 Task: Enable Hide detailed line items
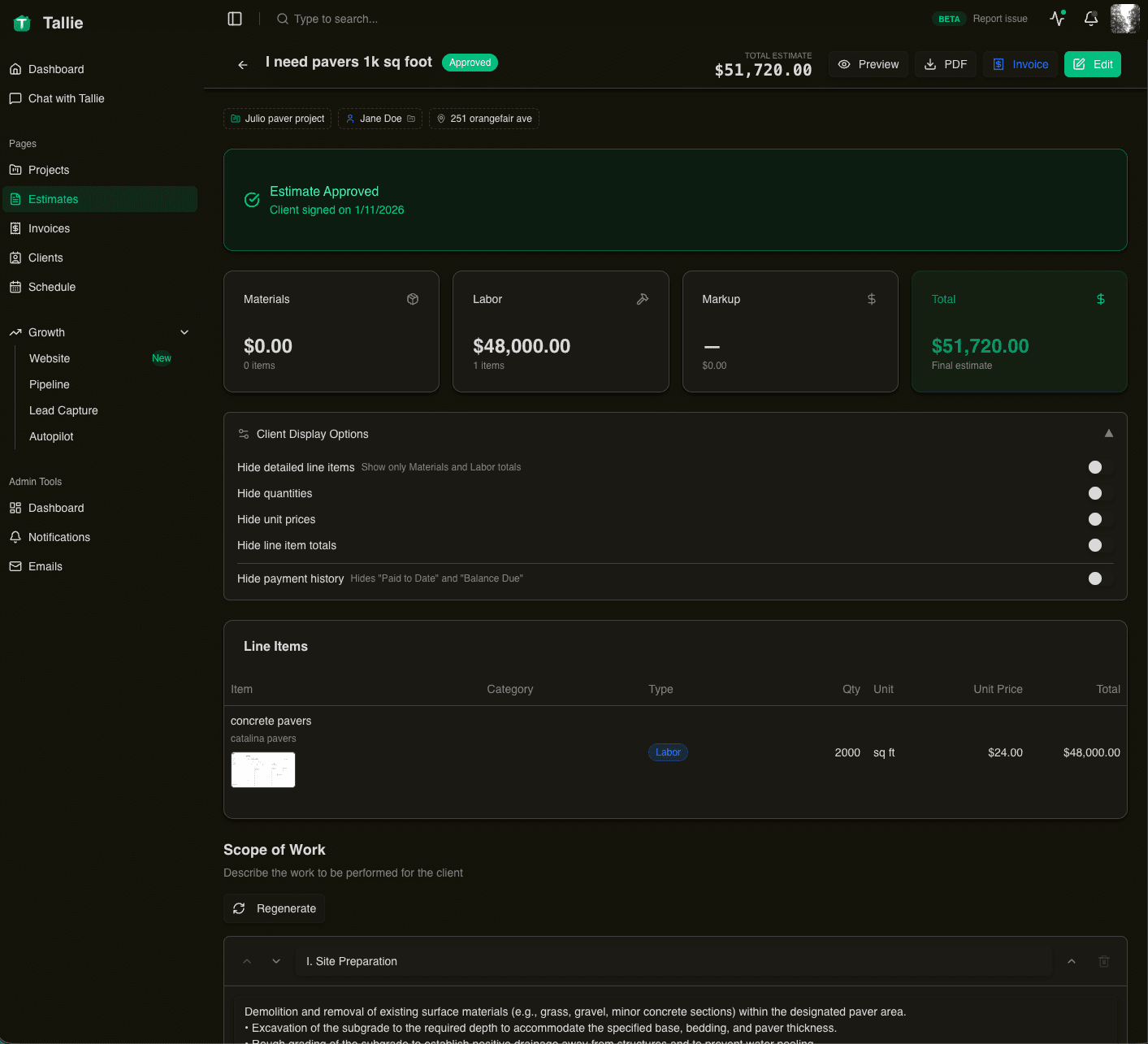(1095, 467)
